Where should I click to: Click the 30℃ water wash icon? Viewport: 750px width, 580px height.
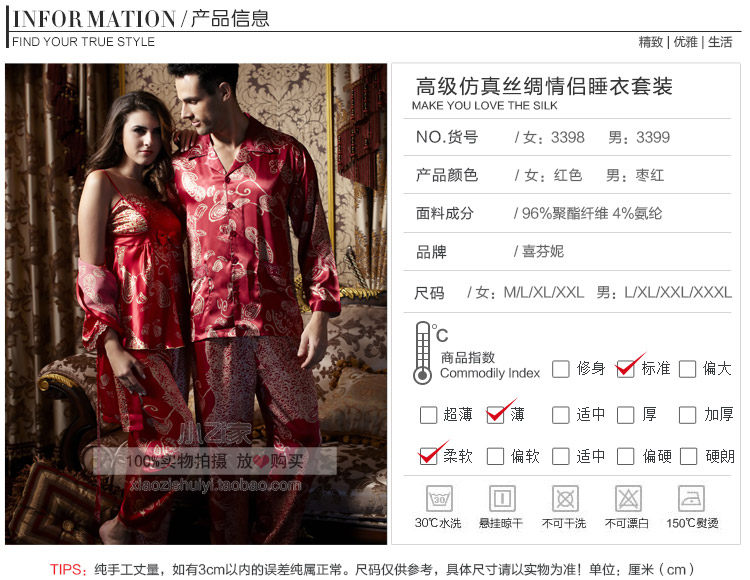439,499
